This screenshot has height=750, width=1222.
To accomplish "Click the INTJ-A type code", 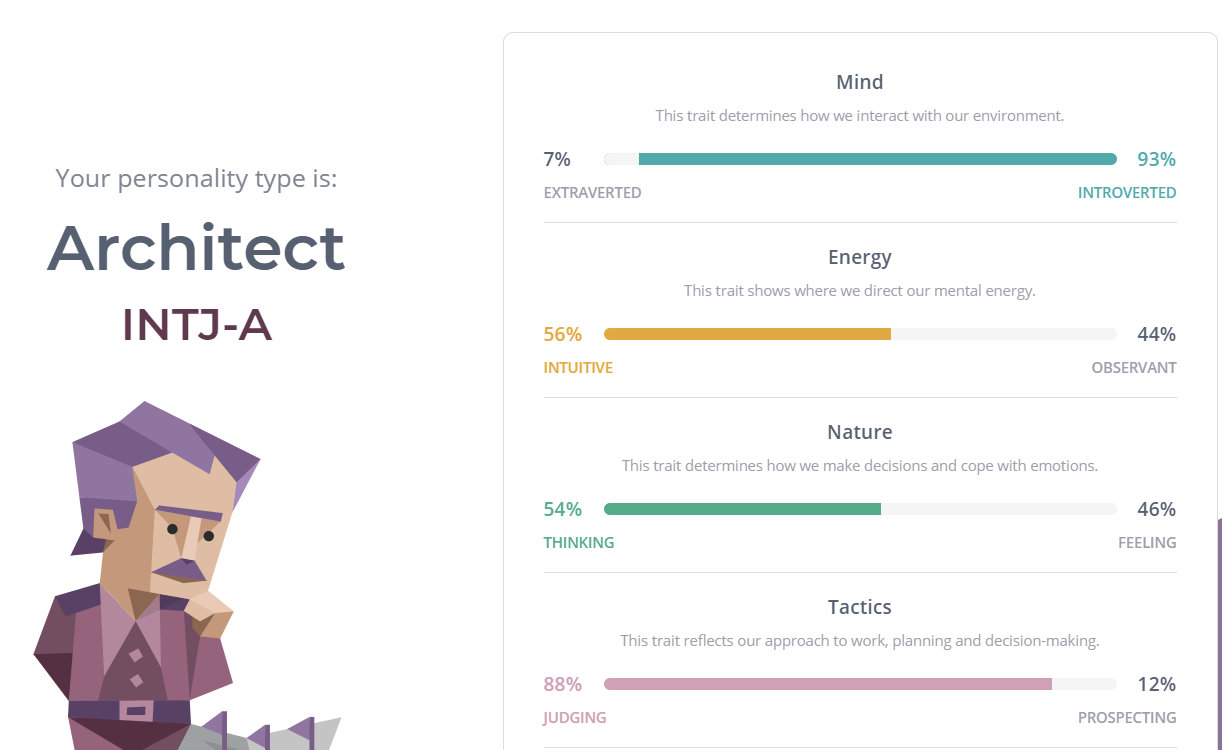I will [196, 325].
